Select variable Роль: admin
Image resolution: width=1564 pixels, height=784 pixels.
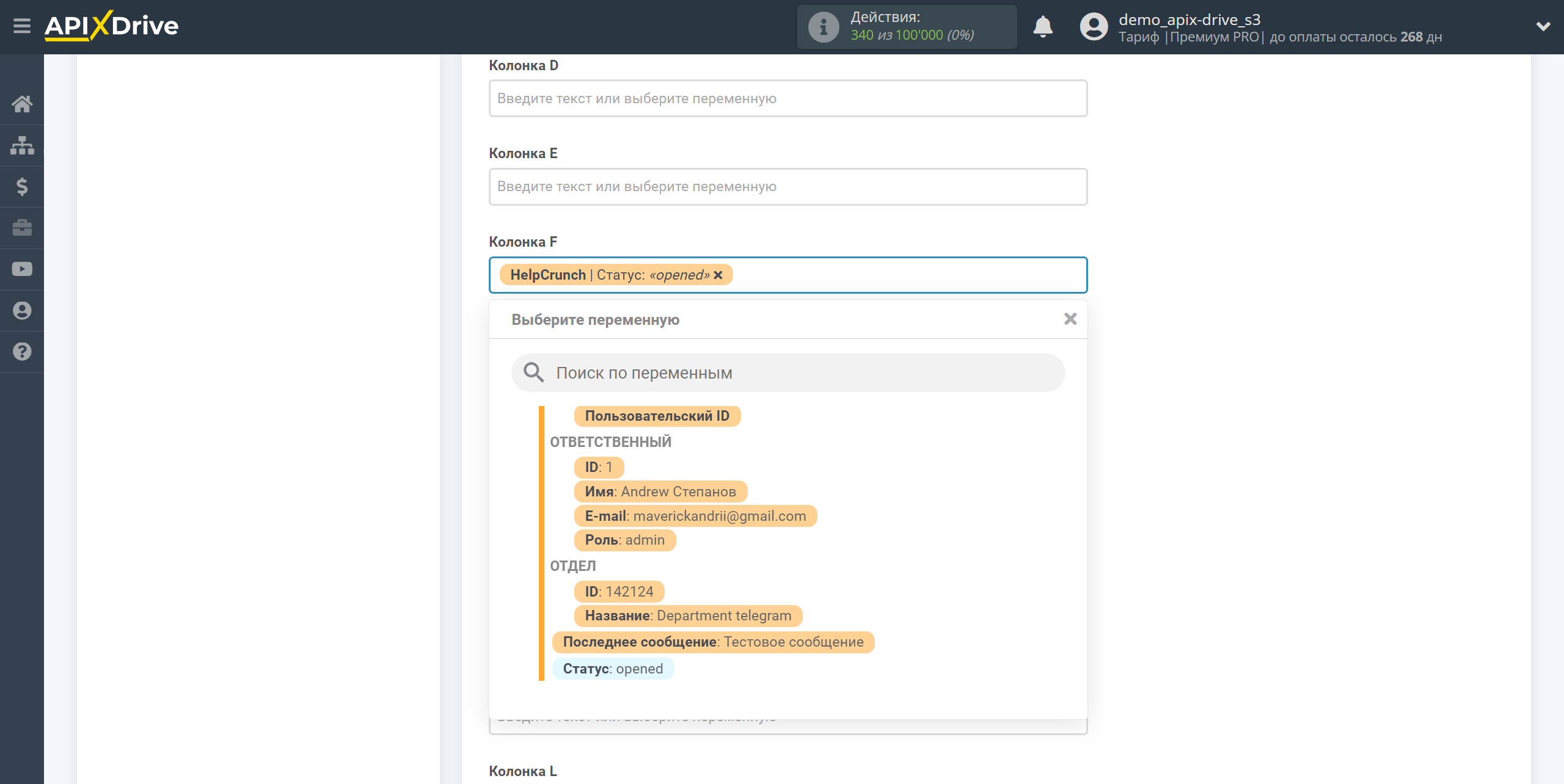coord(625,540)
